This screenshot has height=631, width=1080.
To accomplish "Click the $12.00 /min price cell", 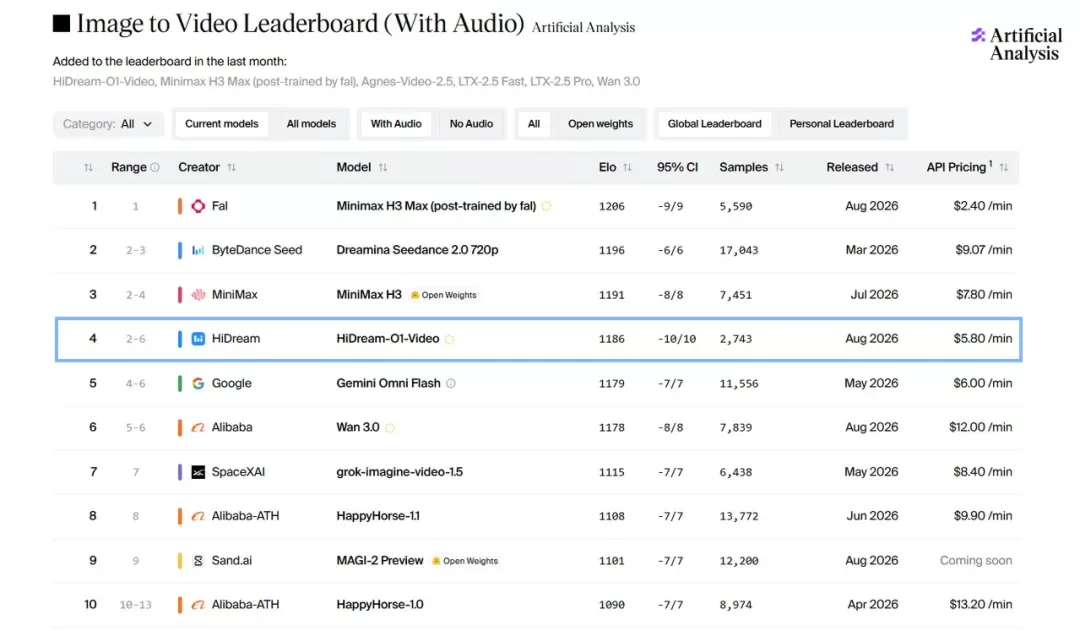I will [x=981, y=428].
